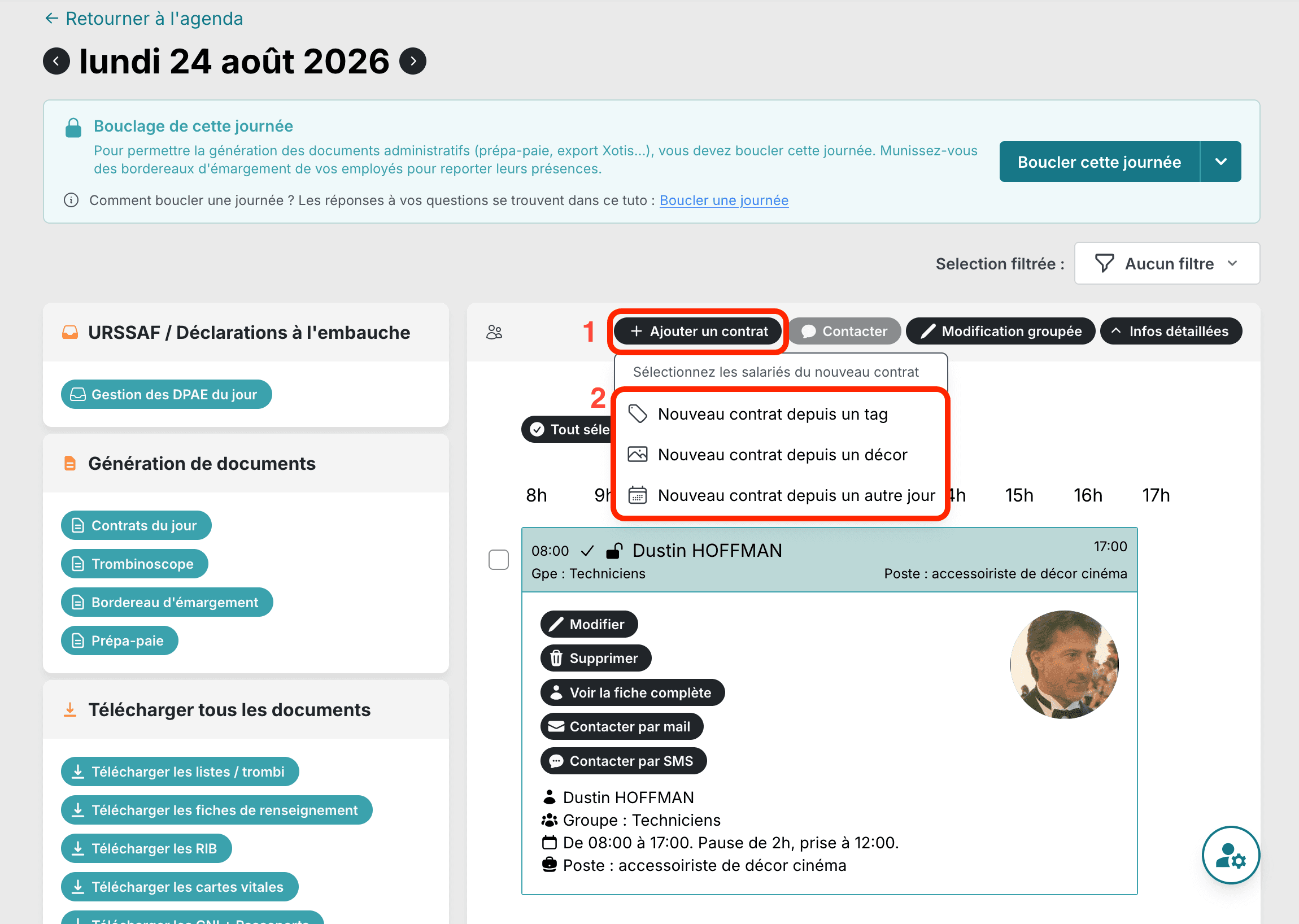Click the info icon beside Comment boucler
The image size is (1299, 924).
pos(71,201)
